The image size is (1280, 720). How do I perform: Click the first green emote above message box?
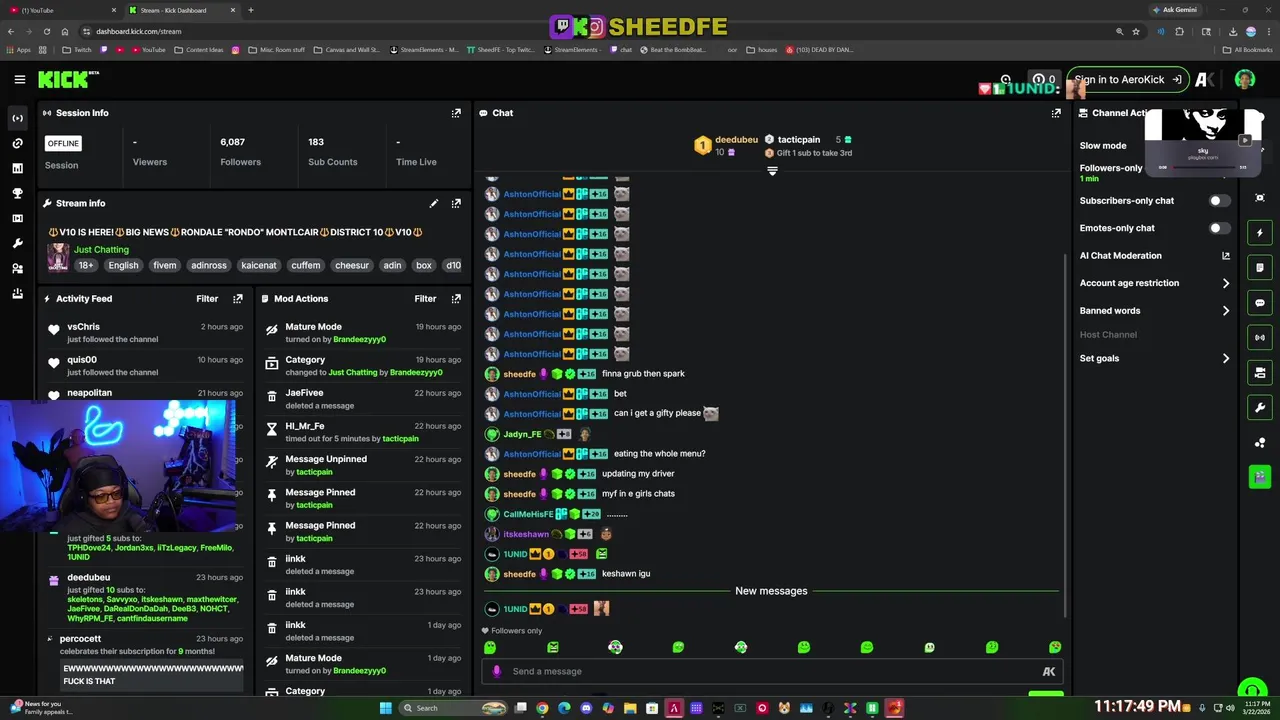(x=490, y=647)
